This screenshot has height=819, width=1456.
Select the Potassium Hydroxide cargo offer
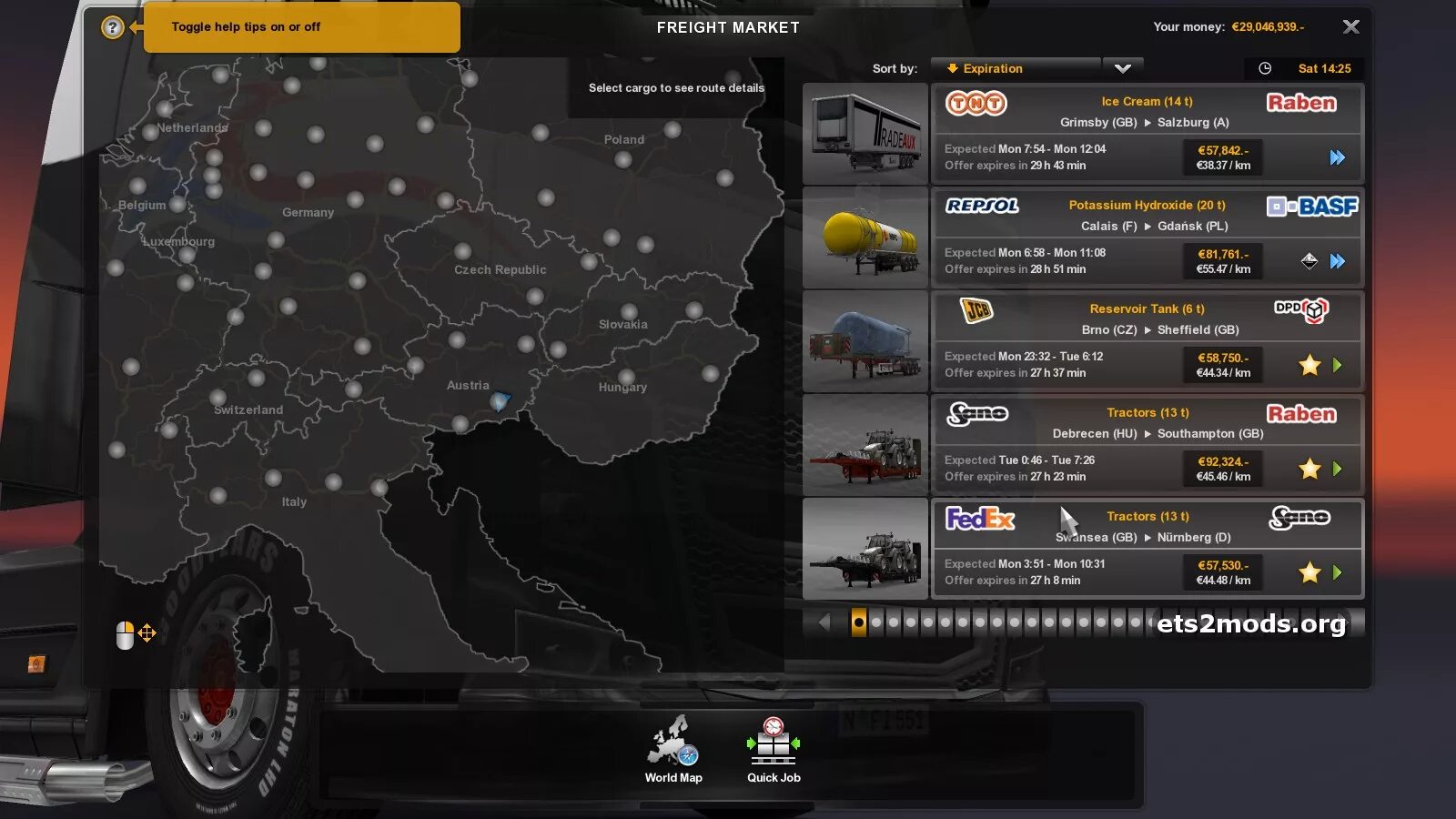coord(1148,238)
